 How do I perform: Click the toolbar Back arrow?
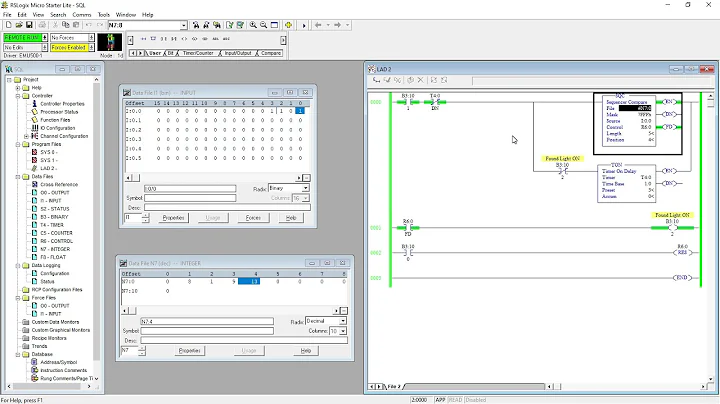click(318, 25)
